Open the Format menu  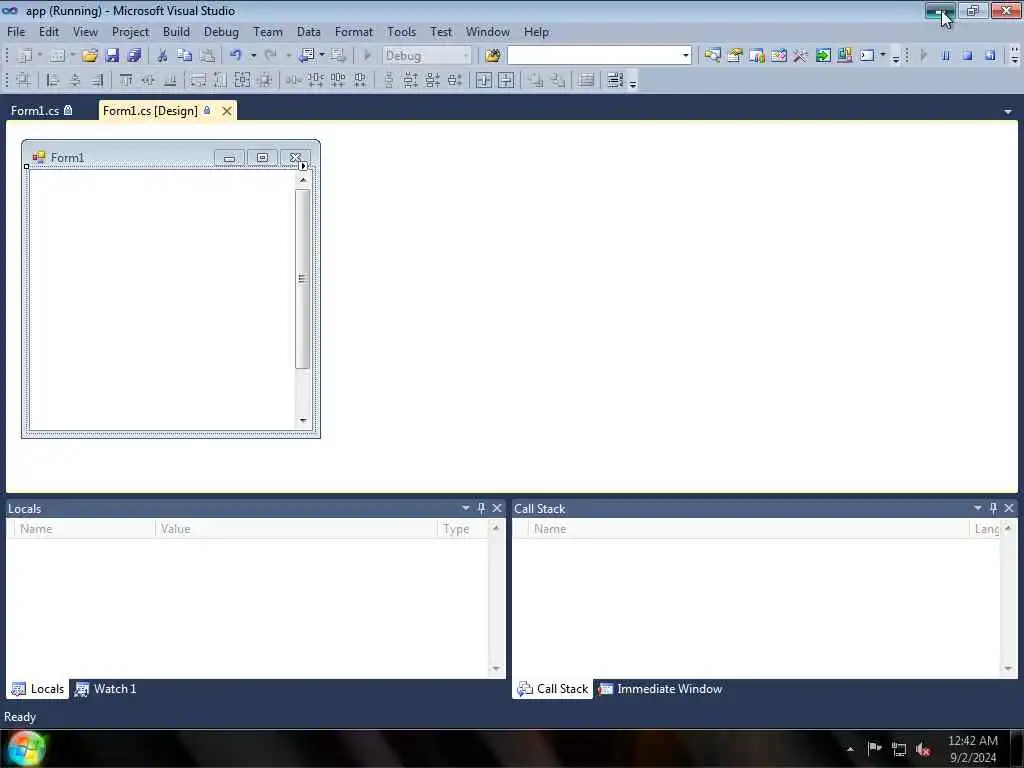click(x=353, y=31)
